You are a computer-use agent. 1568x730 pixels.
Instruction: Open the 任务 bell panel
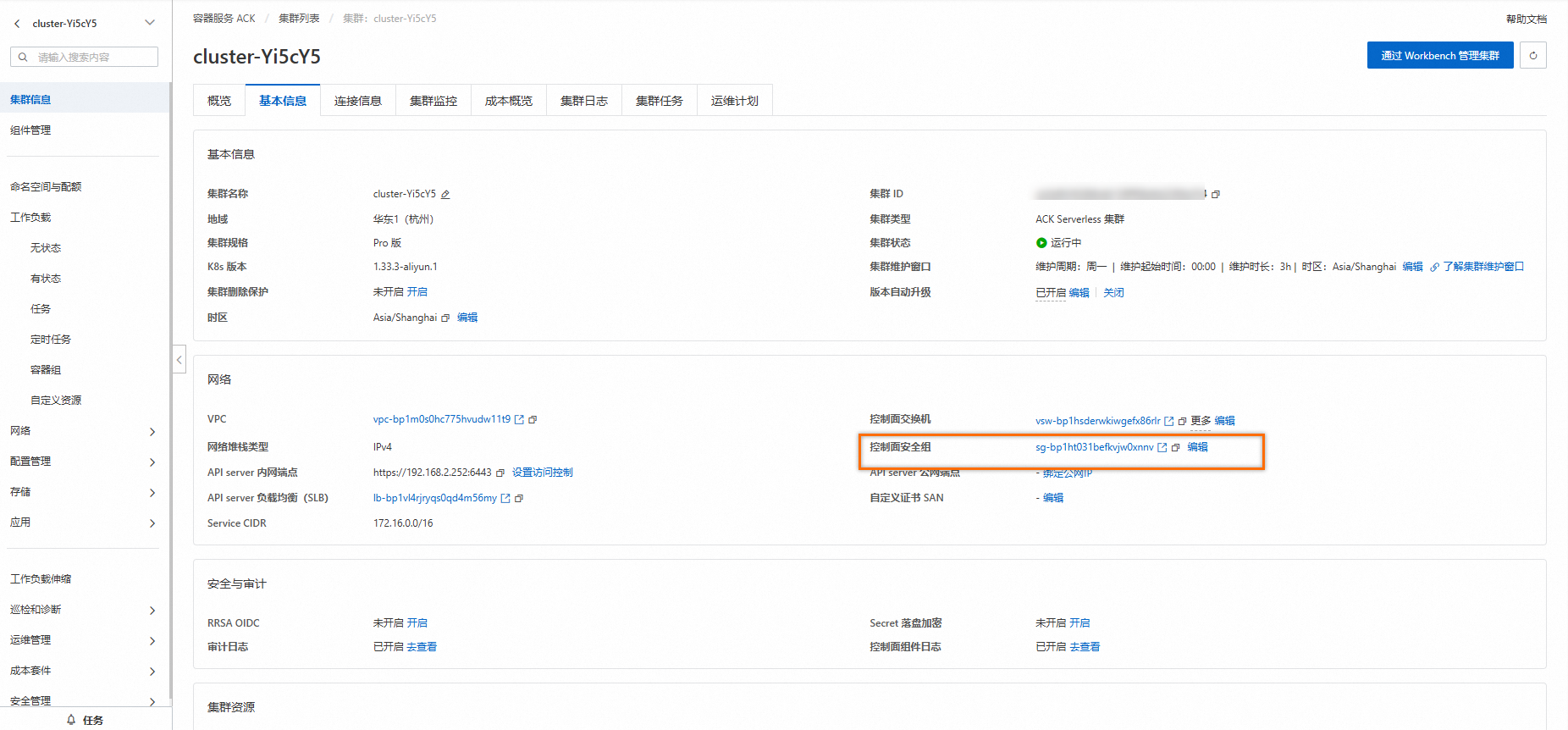[85, 720]
